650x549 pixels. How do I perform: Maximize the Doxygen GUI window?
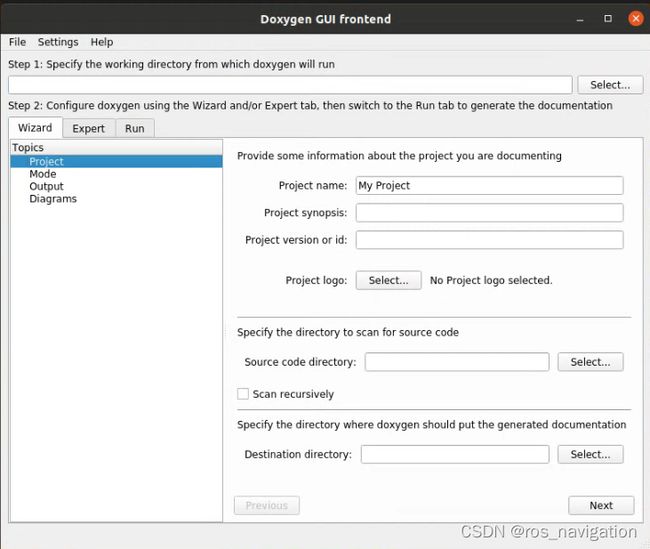(608, 19)
